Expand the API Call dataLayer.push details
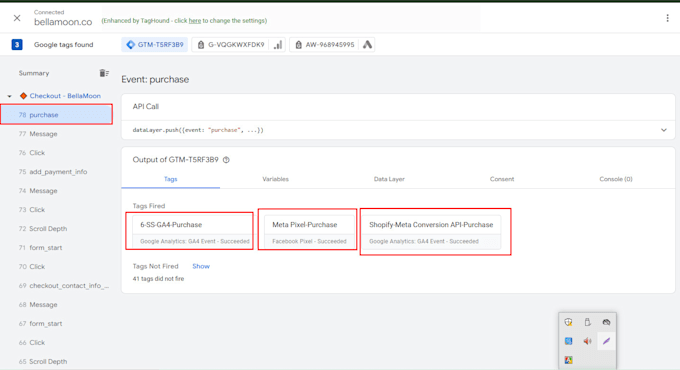The width and height of the screenshot is (680, 370). [664, 130]
